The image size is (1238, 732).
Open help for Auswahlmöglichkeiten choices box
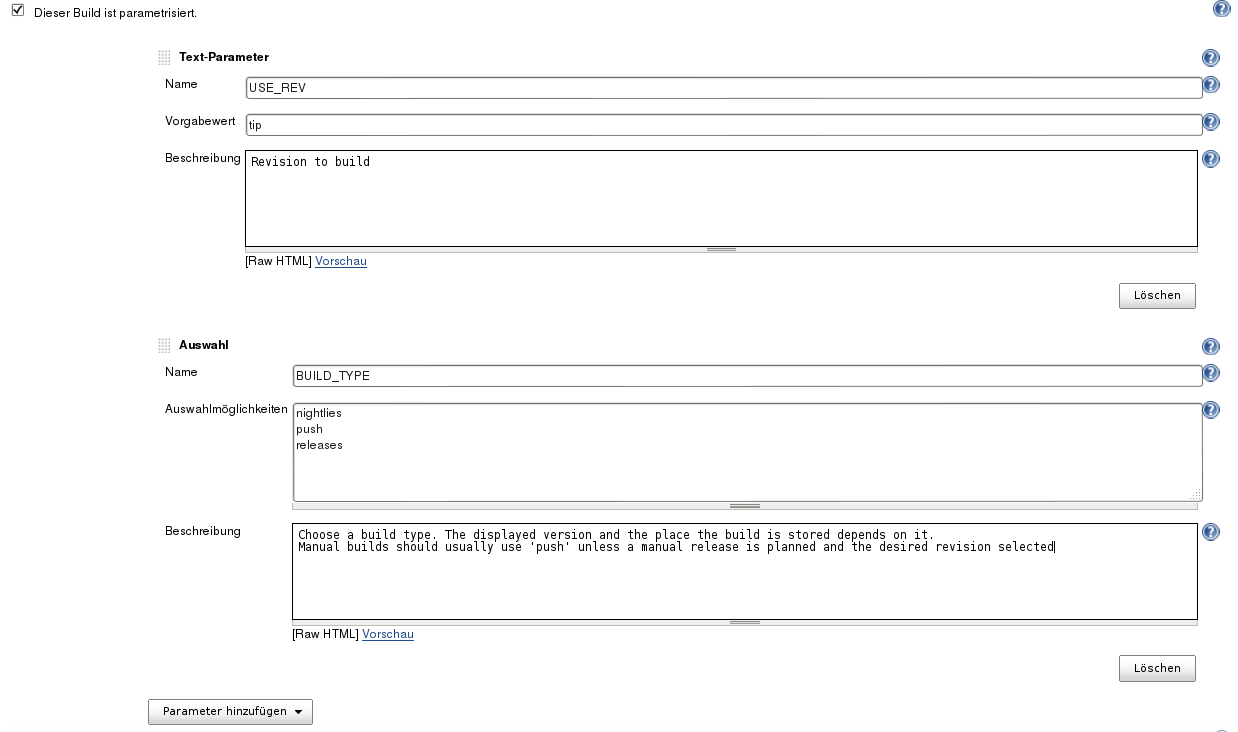tap(1210, 410)
